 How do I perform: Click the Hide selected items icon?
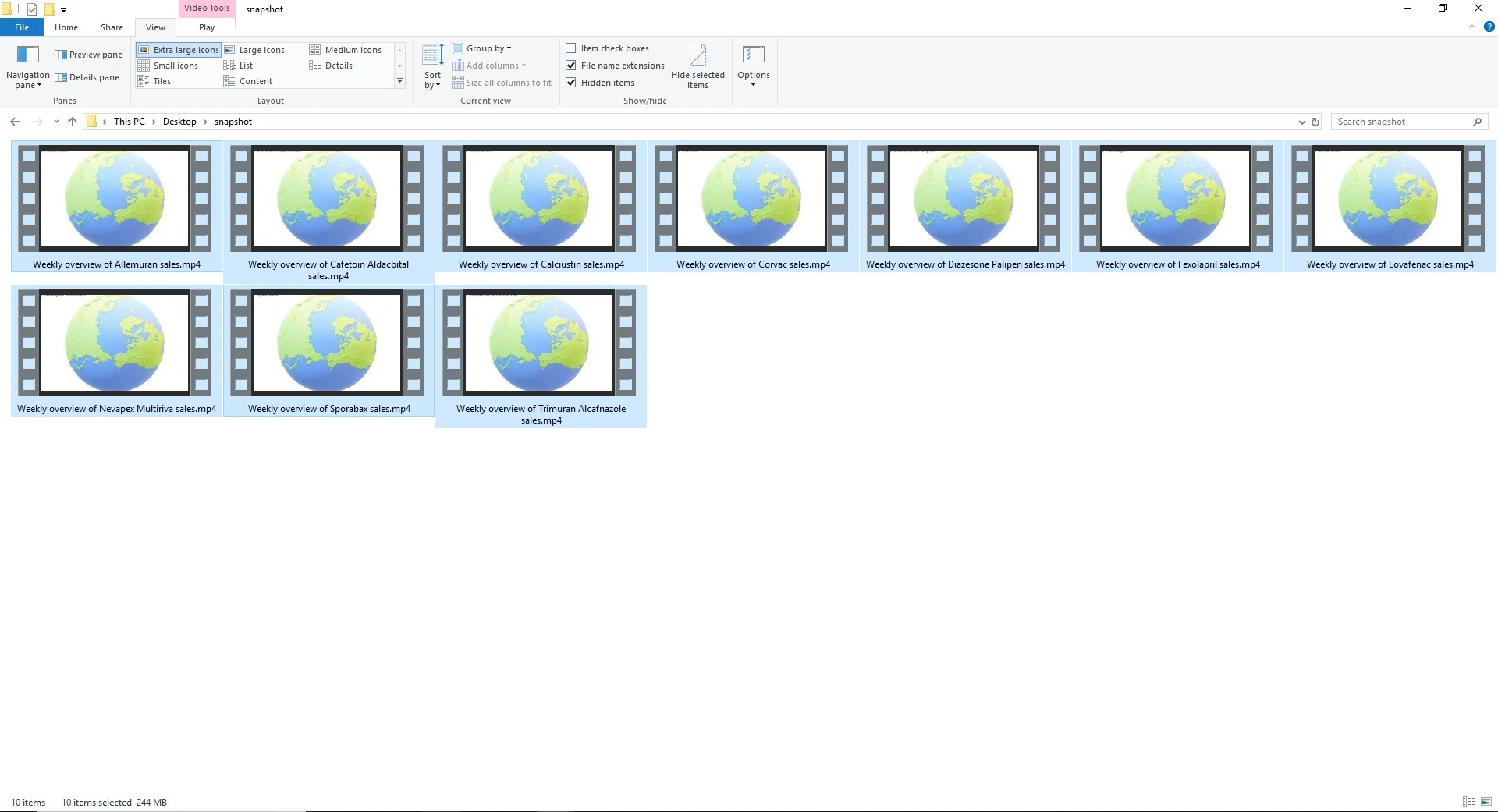pyautogui.click(x=698, y=66)
